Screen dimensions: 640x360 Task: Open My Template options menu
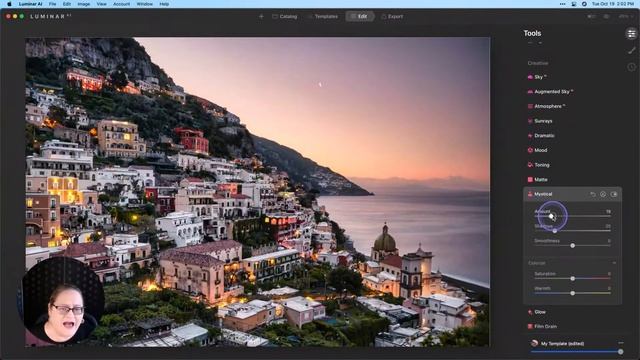[x=621, y=343]
